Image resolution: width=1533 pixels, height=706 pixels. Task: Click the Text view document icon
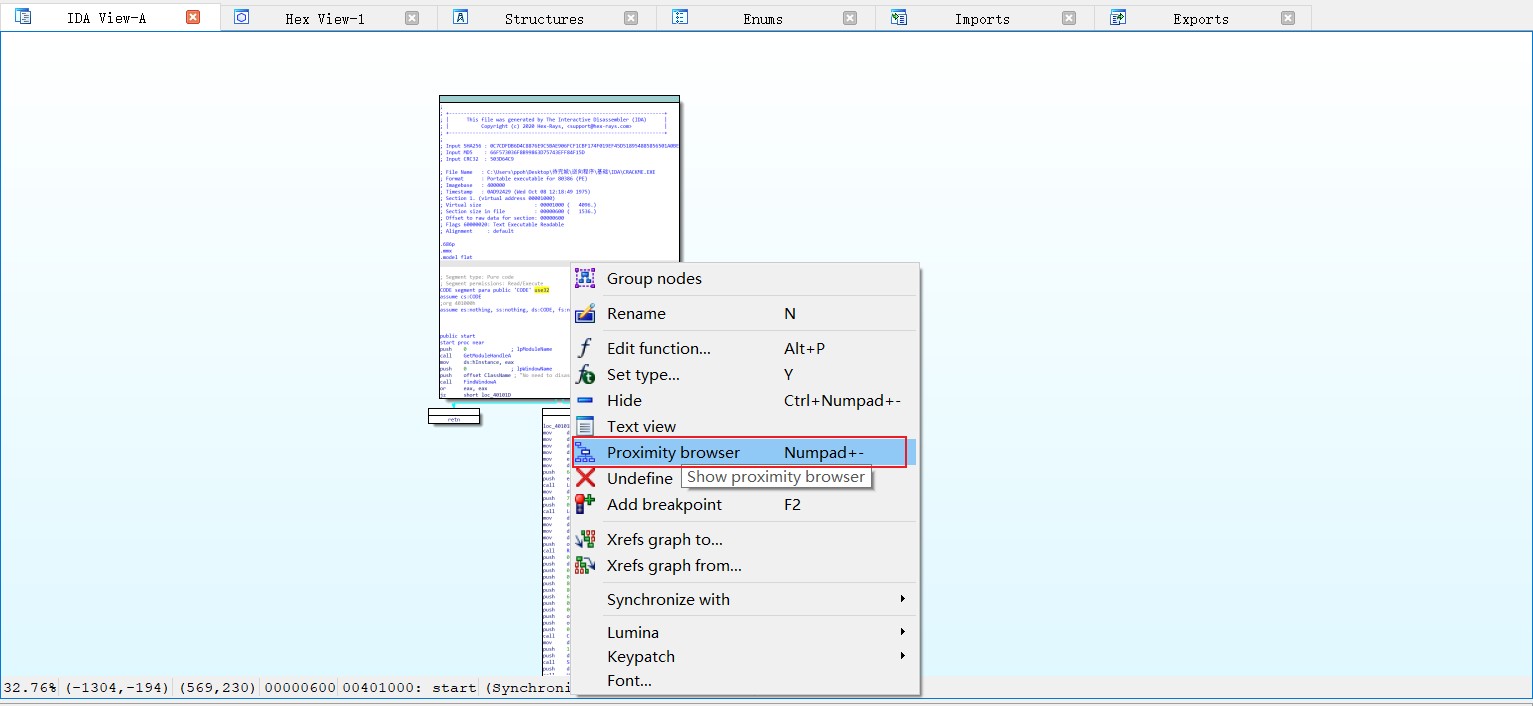[x=585, y=427]
